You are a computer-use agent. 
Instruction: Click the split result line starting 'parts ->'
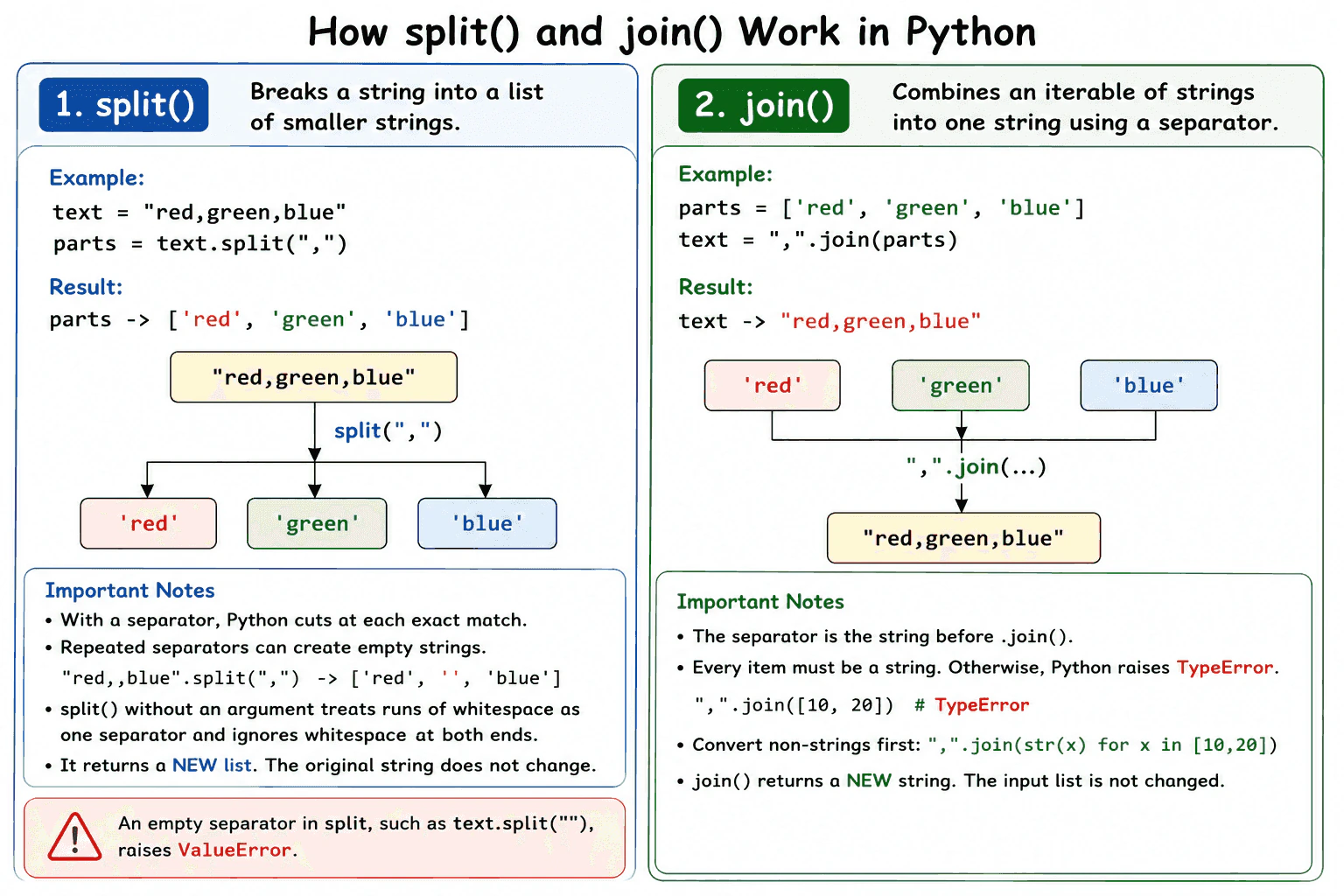[x=259, y=319]
